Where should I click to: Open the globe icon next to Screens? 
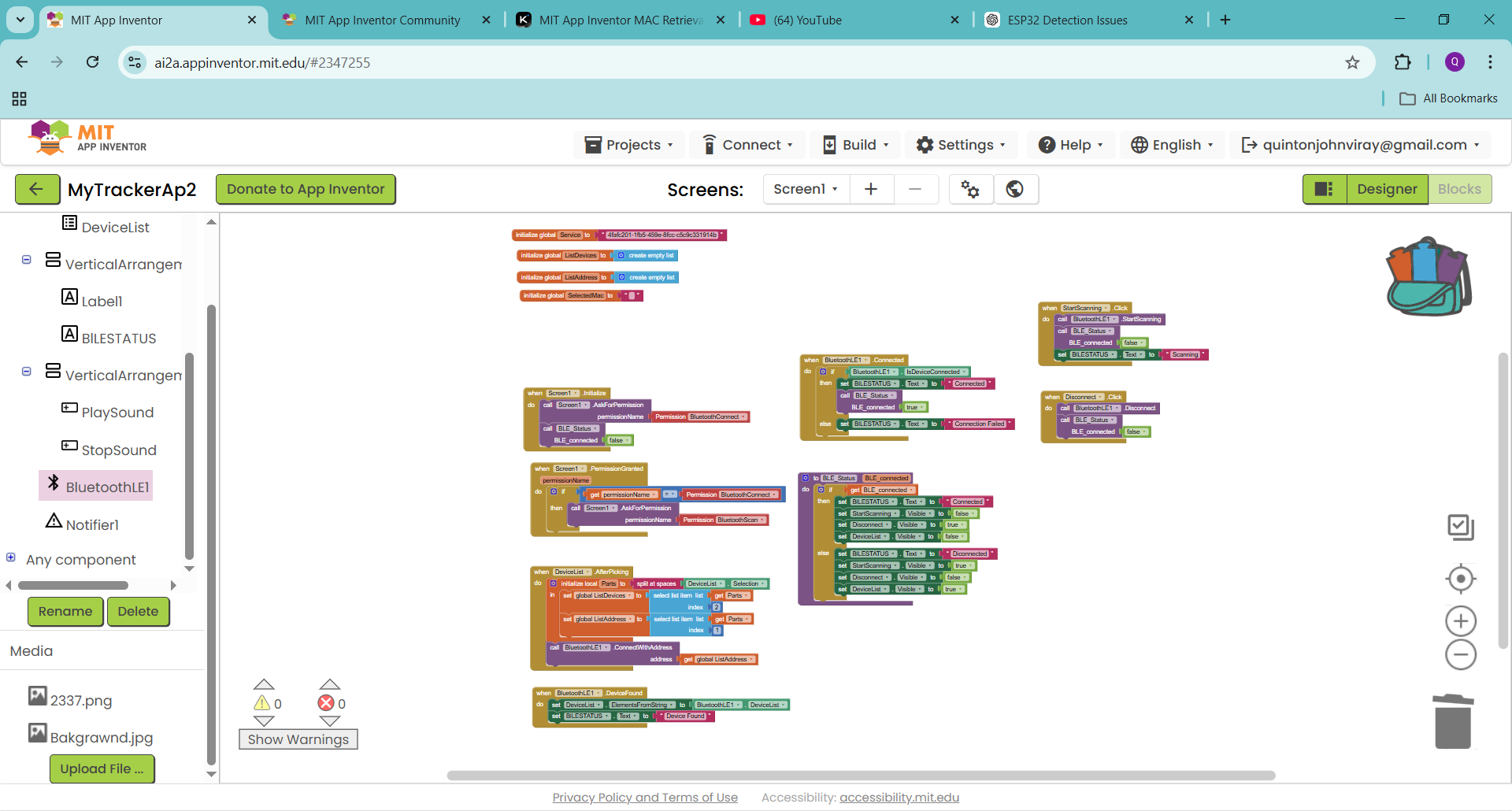[1015, 189]
